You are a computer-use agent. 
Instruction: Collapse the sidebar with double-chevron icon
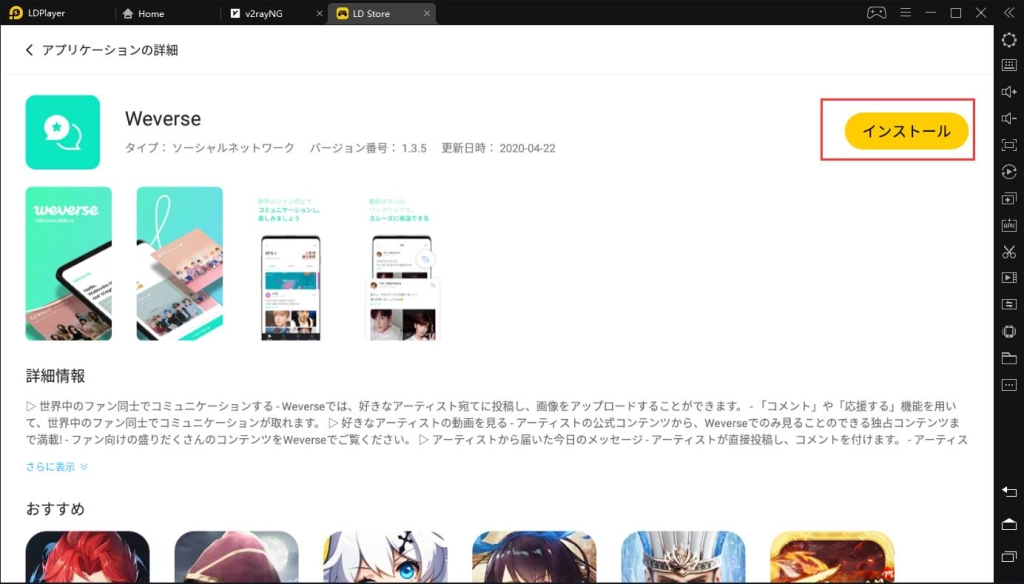(1009, 13)
